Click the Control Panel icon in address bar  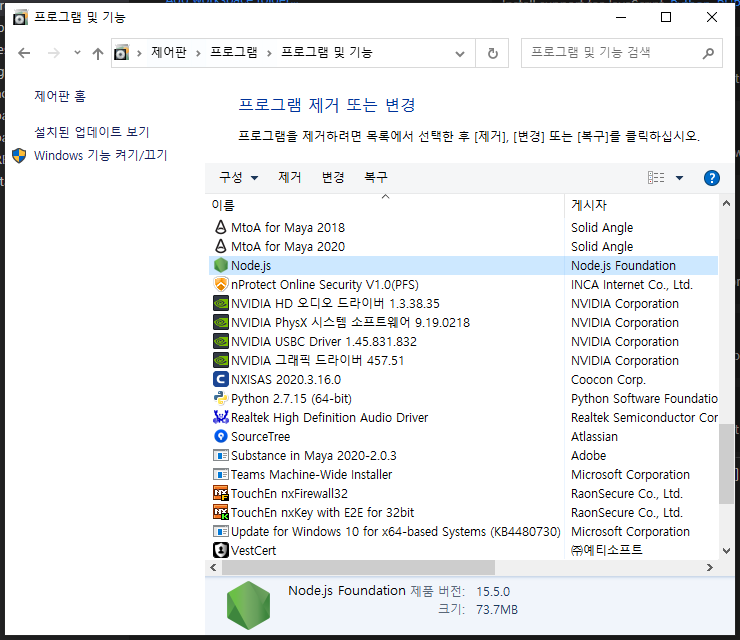coord(121,52)
